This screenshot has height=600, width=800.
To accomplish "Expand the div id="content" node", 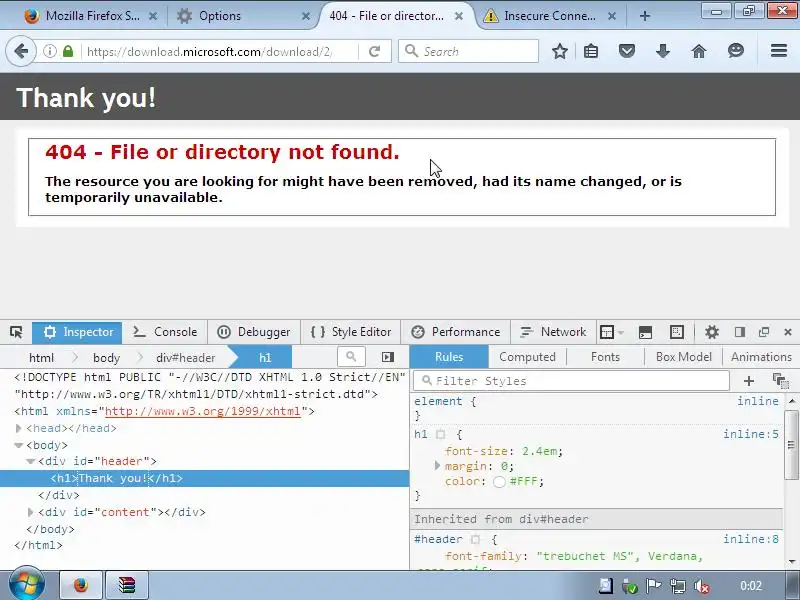I will (30, 512).
